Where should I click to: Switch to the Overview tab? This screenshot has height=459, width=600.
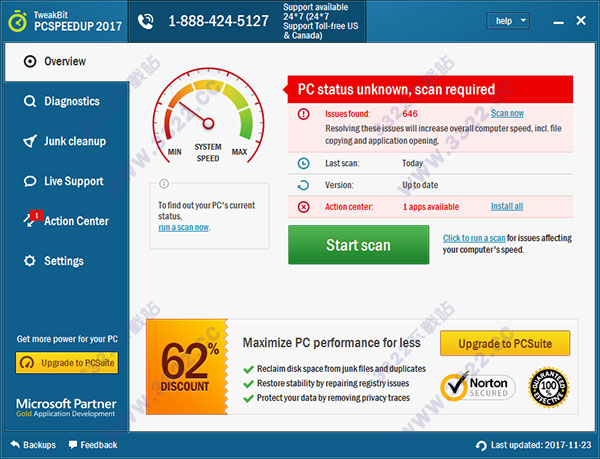point(67,62)
